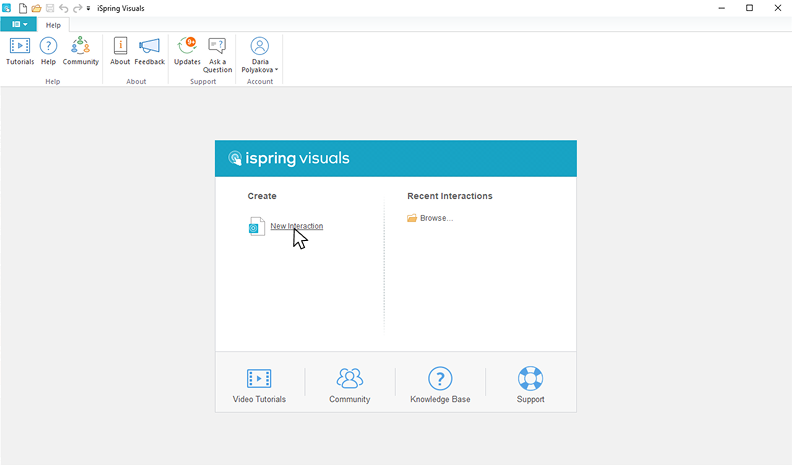792x465 pixels.
Task: Expand the Quick Access Toolbar customize arrow
Action: [x=89, y=8]
